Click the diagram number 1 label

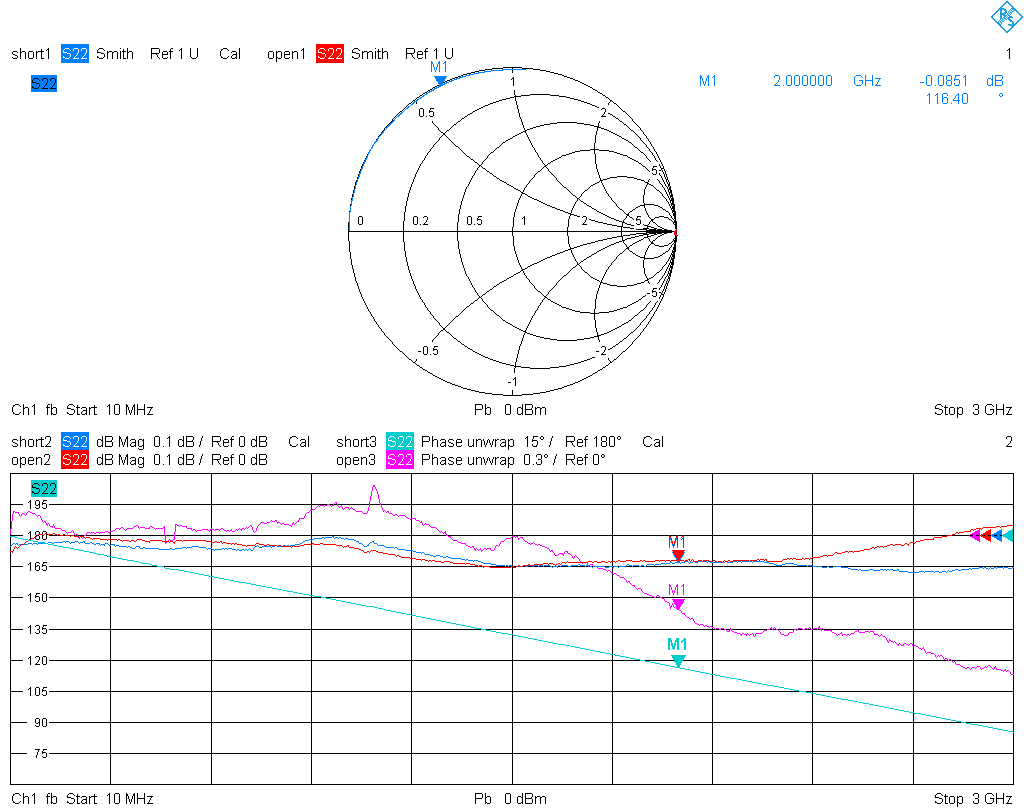[1008, 54]
